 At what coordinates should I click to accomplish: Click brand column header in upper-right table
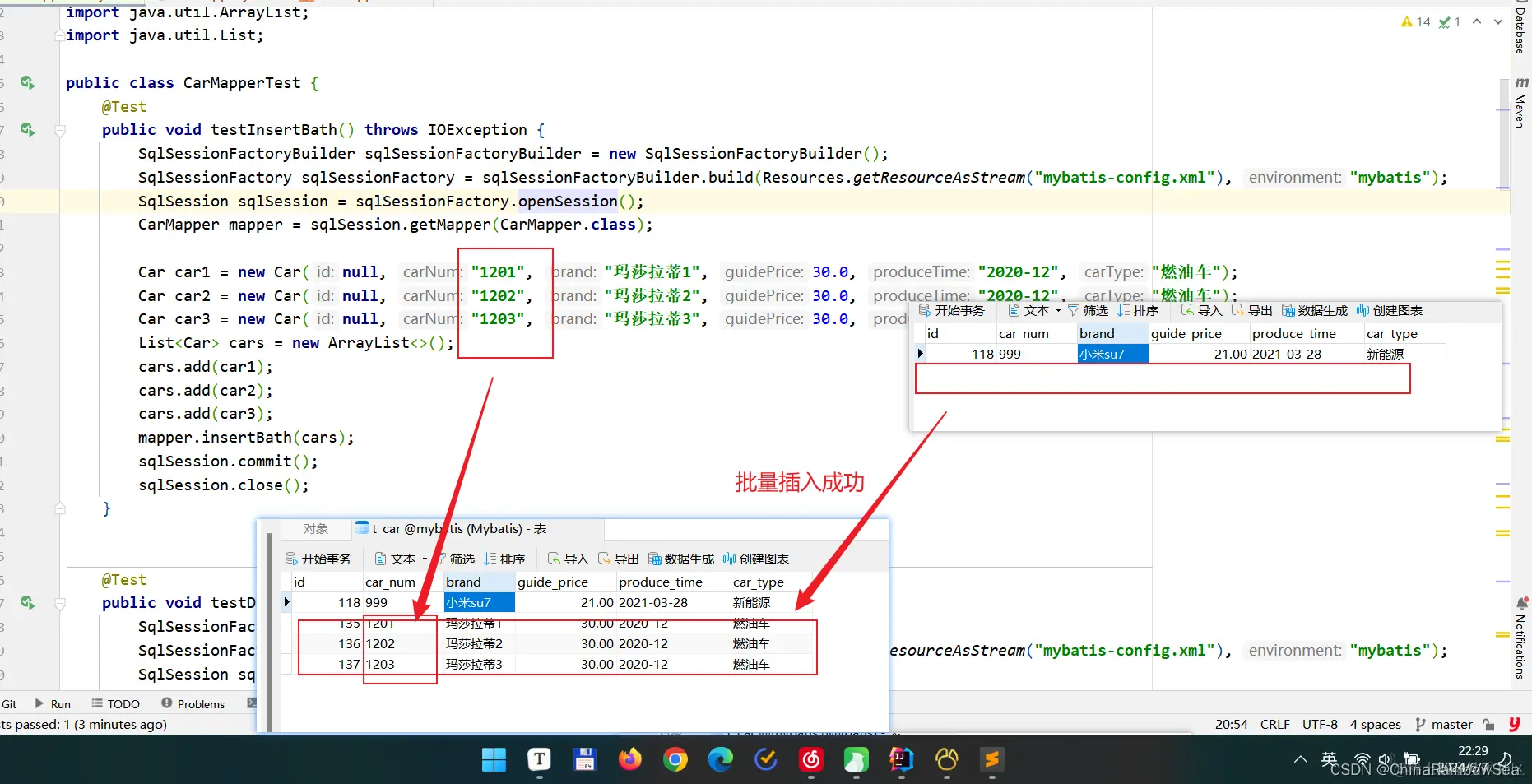pyautogui.click(x=1113, y=334)
